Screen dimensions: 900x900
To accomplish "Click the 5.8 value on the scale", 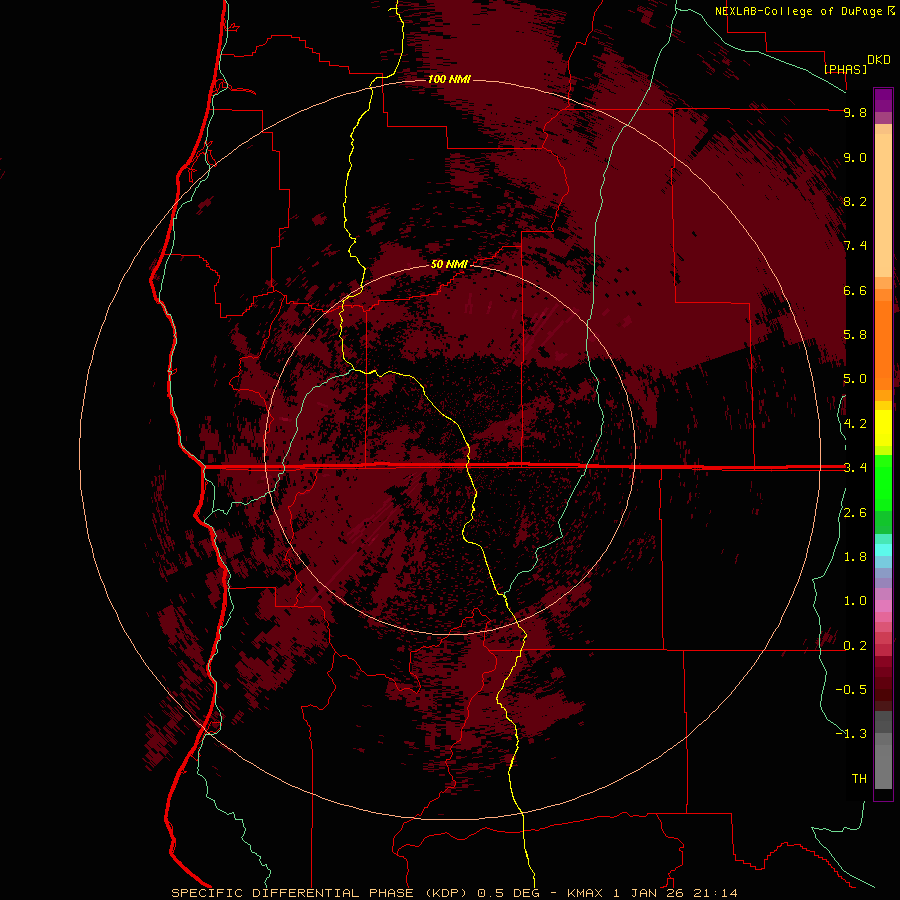I will point(855,335).
